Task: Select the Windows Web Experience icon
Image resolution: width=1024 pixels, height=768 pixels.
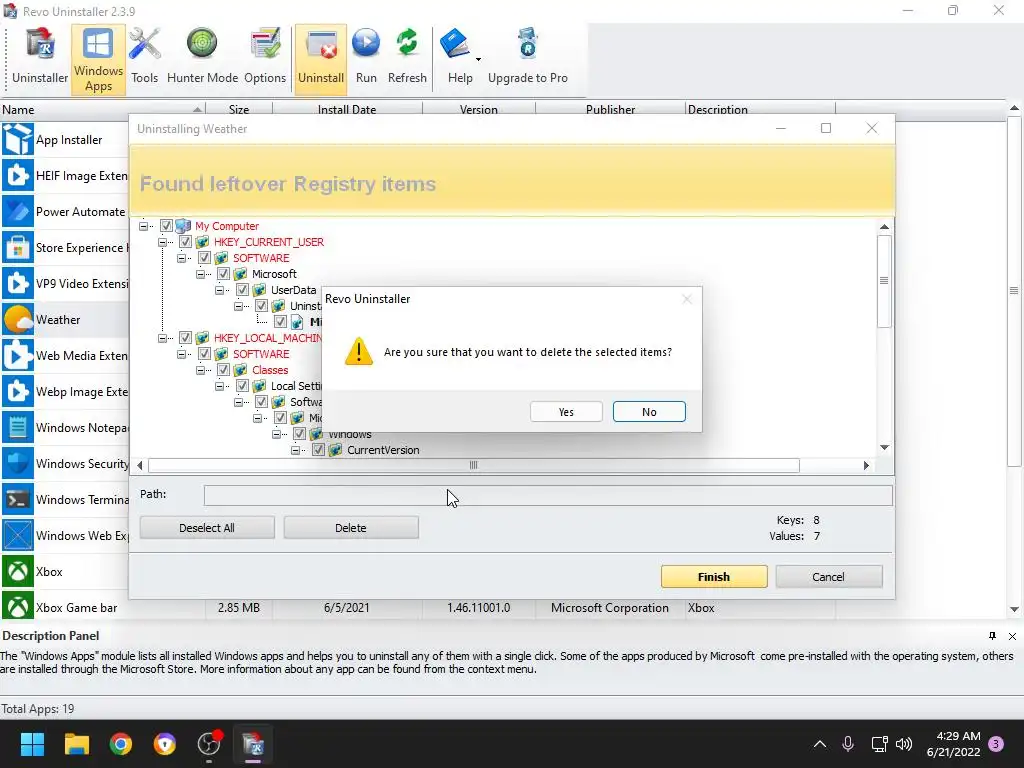Action: pyautogui.click(x=18, y=535)
